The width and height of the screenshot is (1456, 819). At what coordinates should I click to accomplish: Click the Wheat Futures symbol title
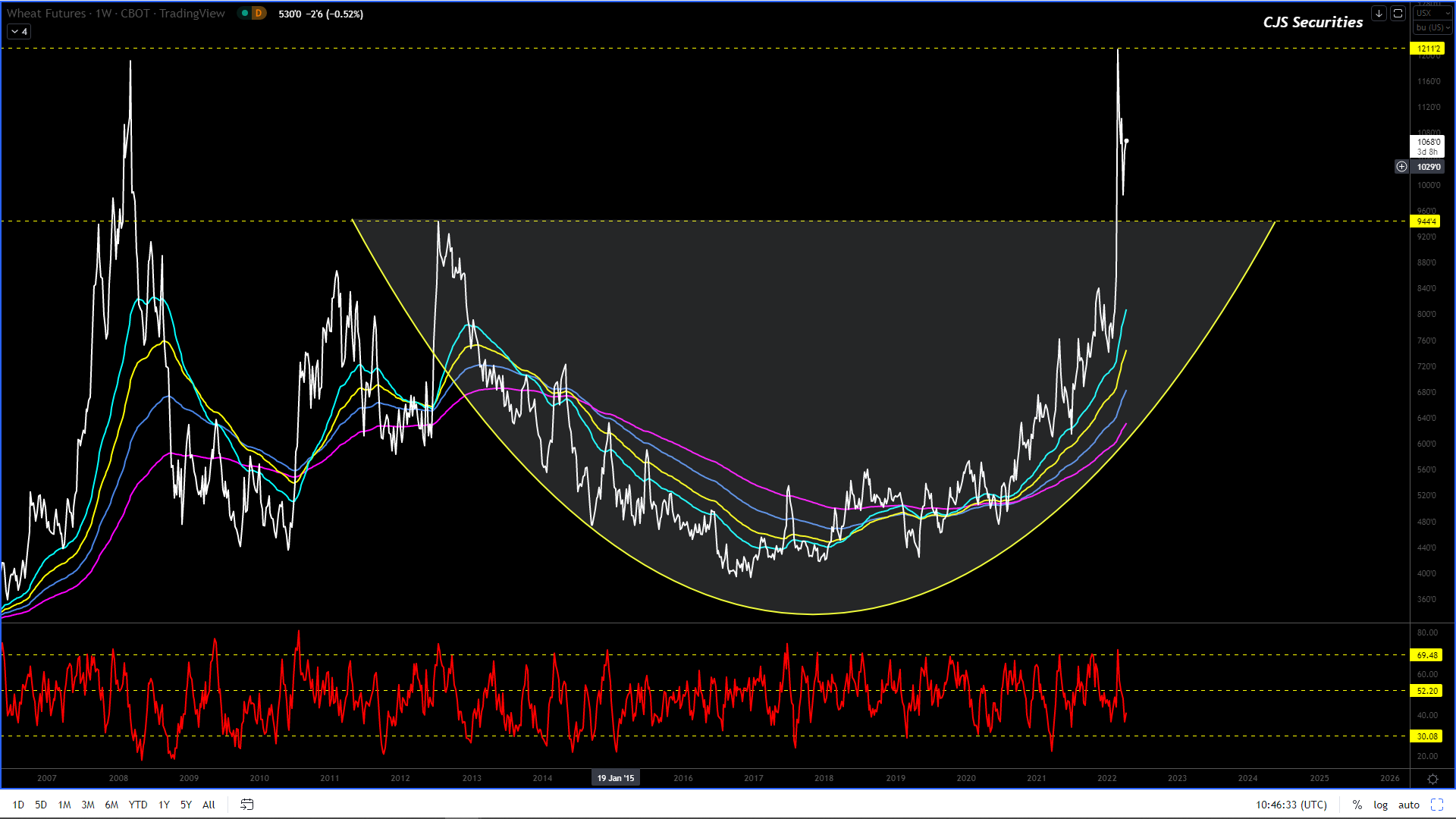[x=46, y=14]
